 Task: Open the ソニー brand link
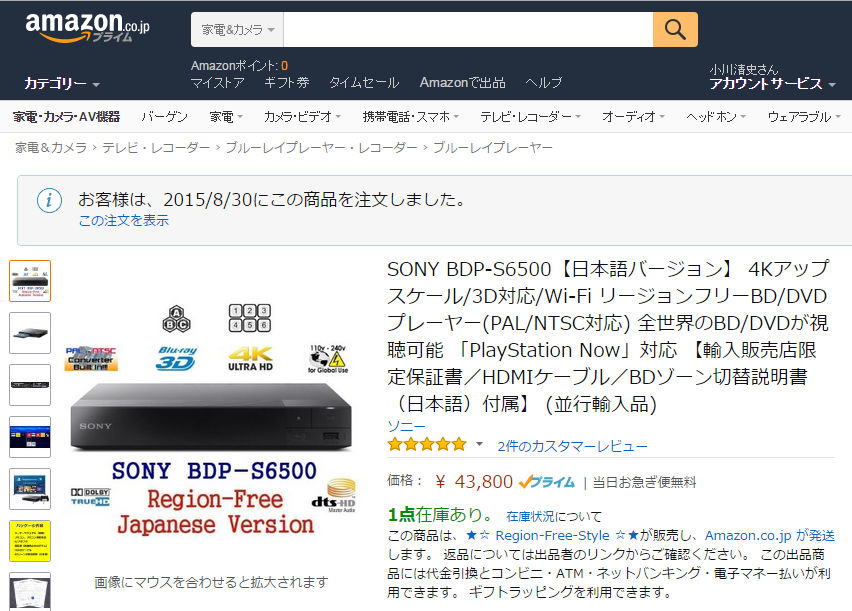406,426
